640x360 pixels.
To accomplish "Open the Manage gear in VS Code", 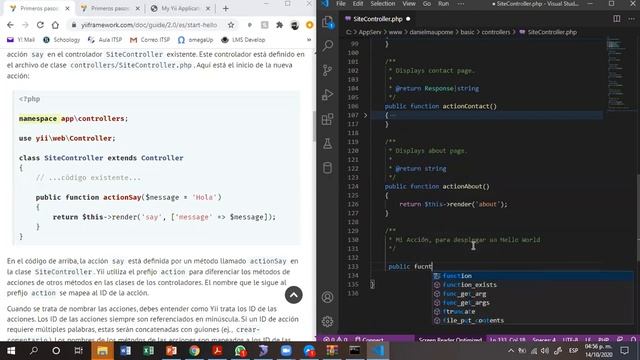I will click(x=327, y=321).
